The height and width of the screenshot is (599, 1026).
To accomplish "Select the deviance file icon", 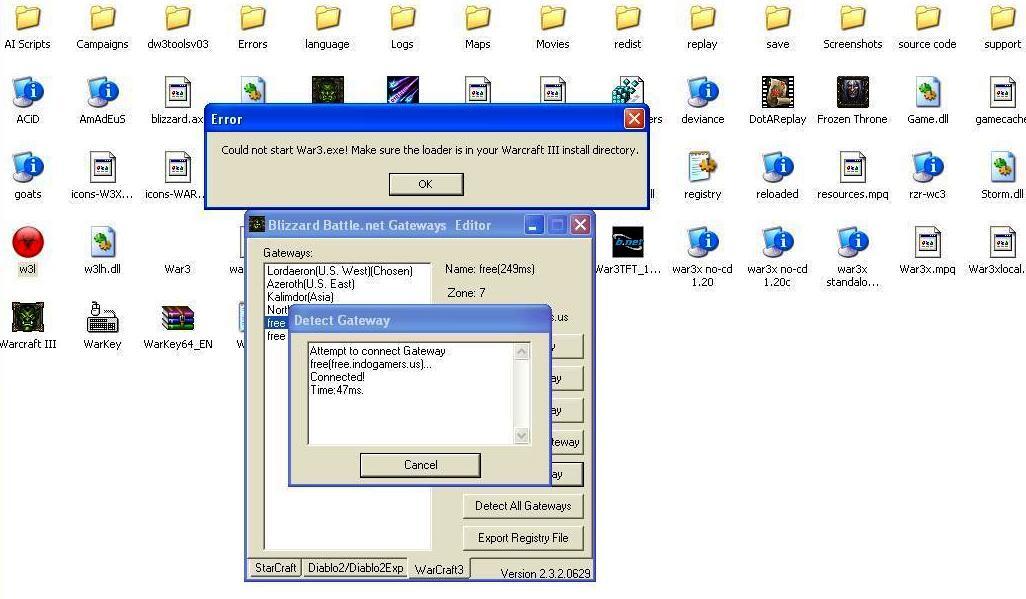I will (702, 92).
